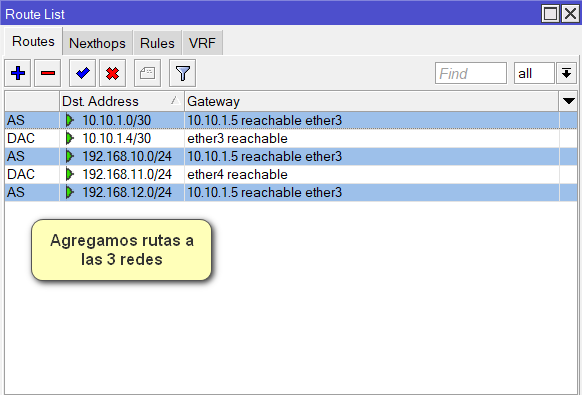
Task: Maximize the Route List window
Action: 550,14
